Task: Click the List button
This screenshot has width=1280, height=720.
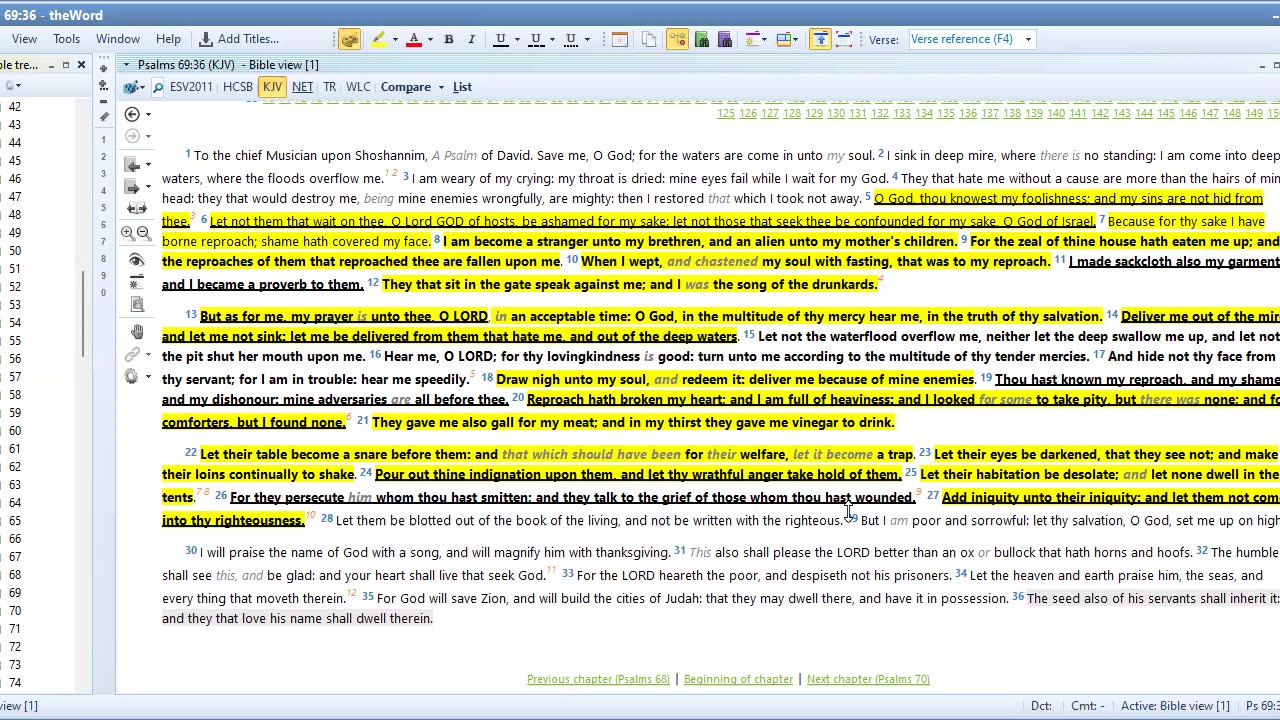Action: click(462, 87)
